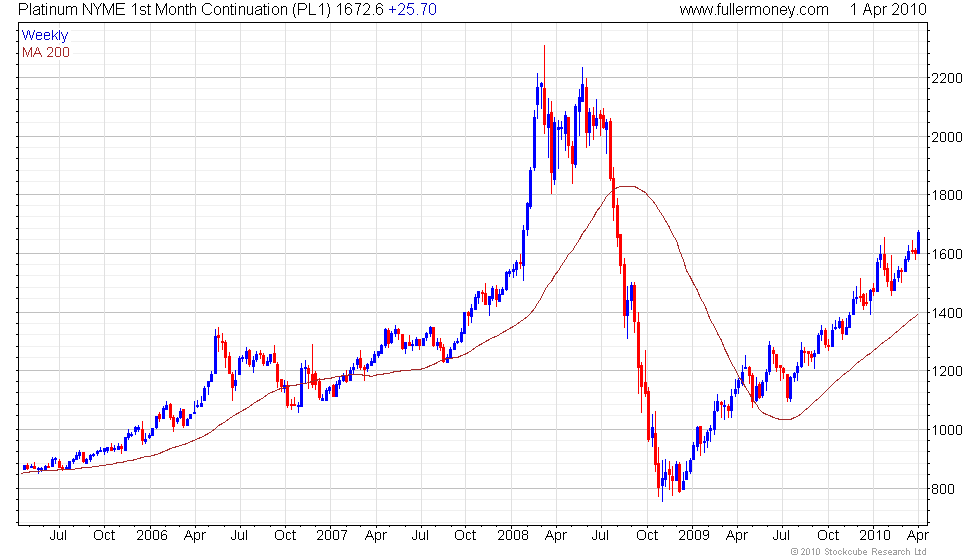Screen dimensions: 980x560
Task: Click the 1000 price axis label
Action: click(947, 430)
